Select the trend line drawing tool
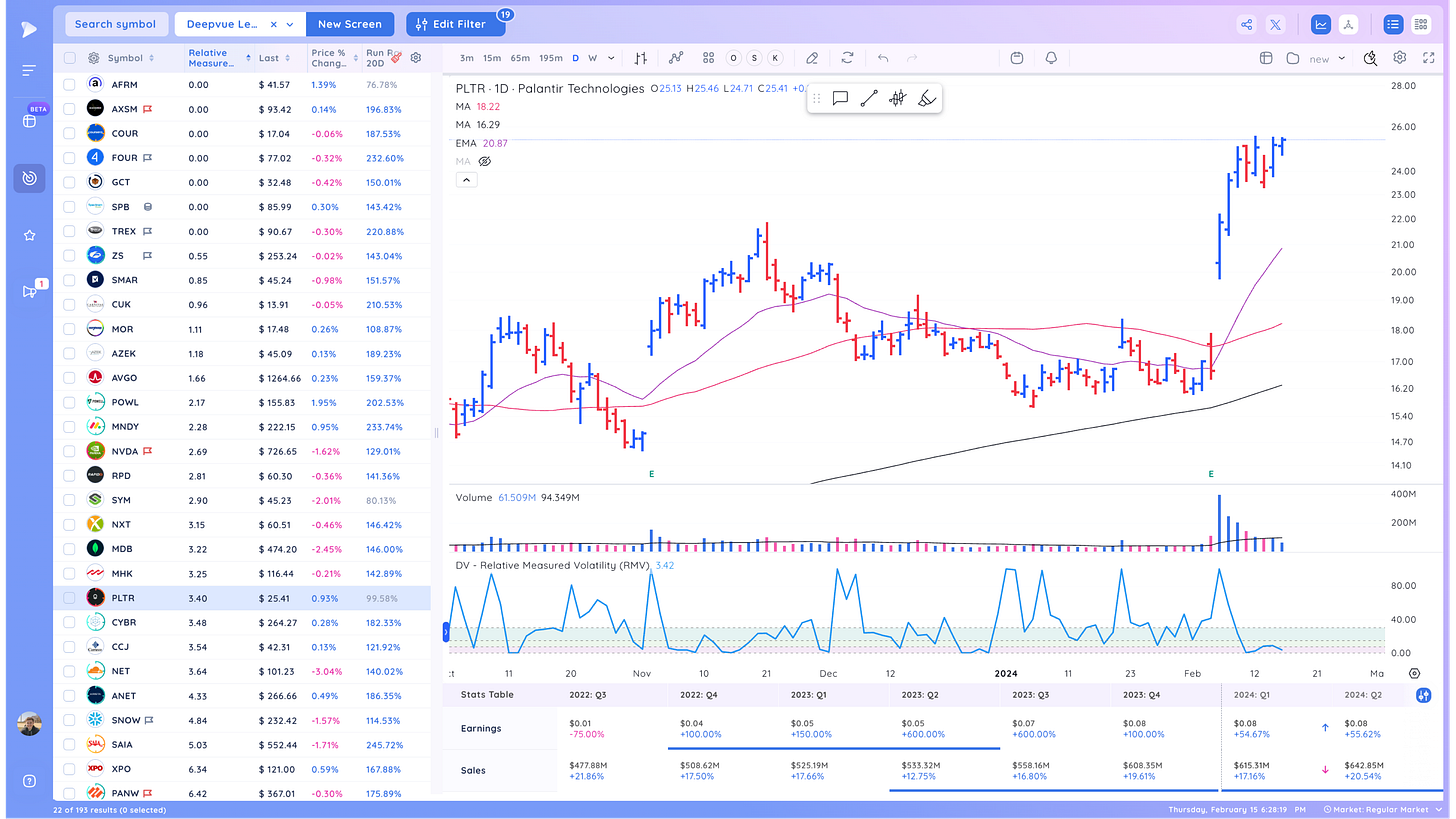The height and width of the screenshot is (819, 1456). click(x=869, y=98)
